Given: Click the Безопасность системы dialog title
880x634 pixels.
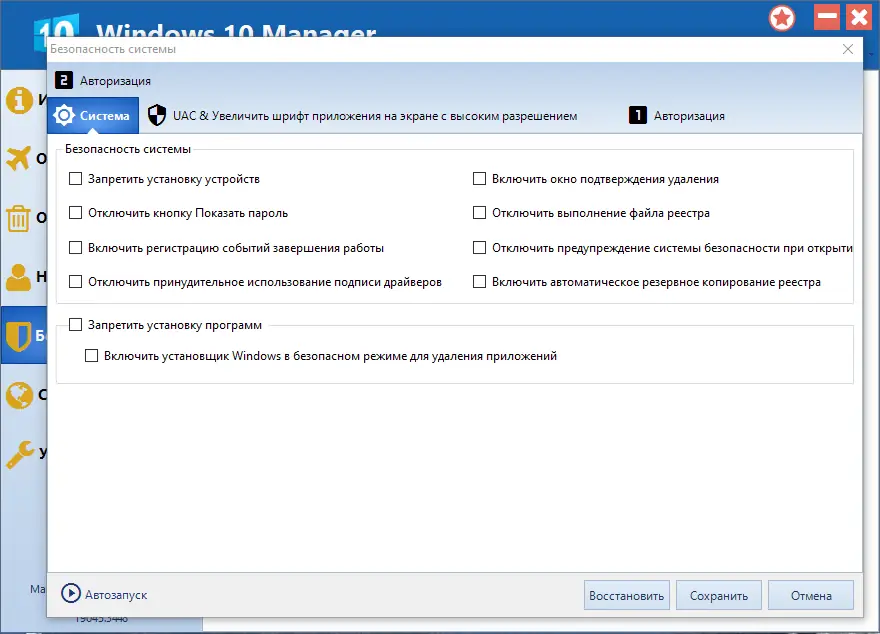Looking at the screenshot, I should (x=113, y=49).
